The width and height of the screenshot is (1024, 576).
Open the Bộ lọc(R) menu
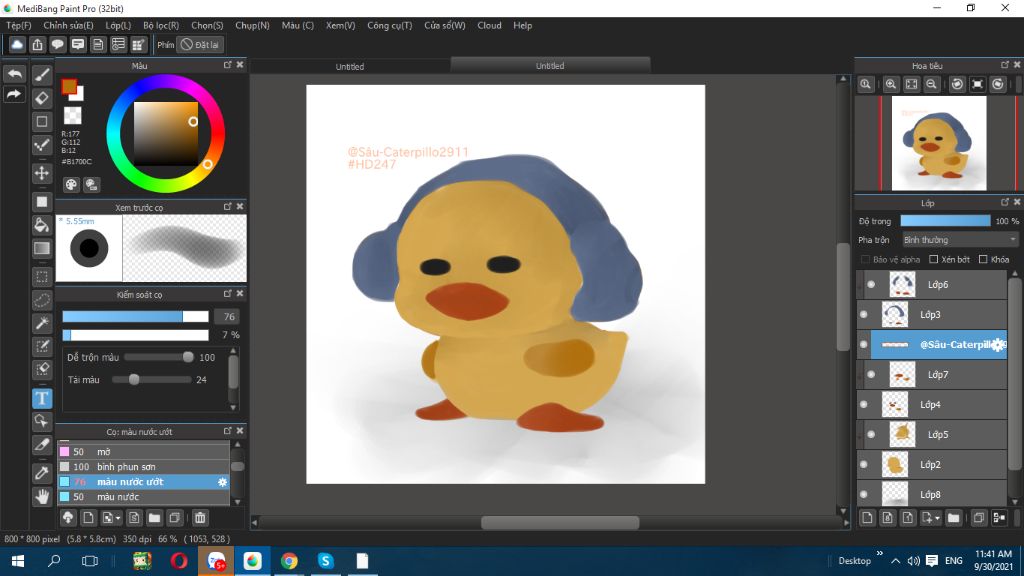[x=161, y=25]
